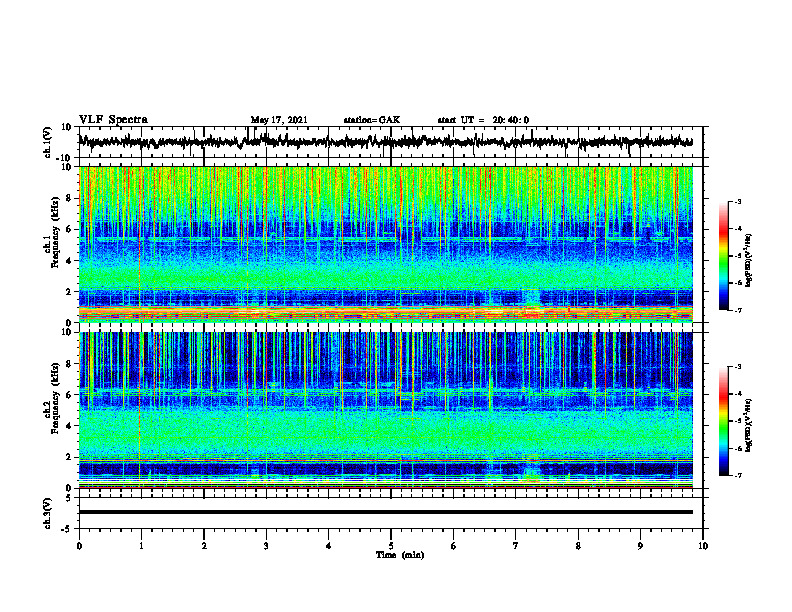The width and height of the screenshot is (792, 612).
Task: Click the ch.1 spectrogram colorbar
Action: pos(724,256)
